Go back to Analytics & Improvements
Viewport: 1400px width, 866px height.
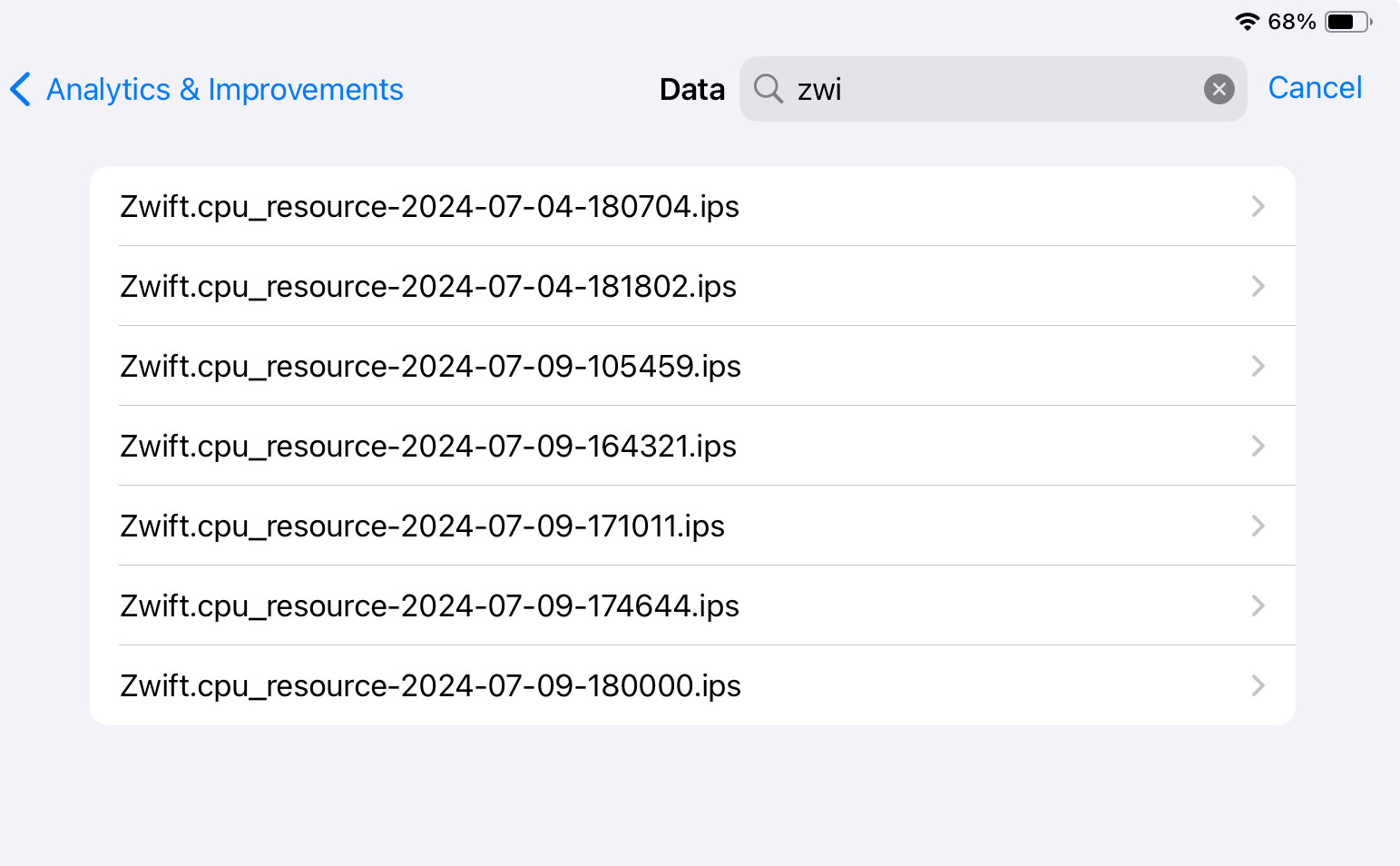[x=224, y=89]
